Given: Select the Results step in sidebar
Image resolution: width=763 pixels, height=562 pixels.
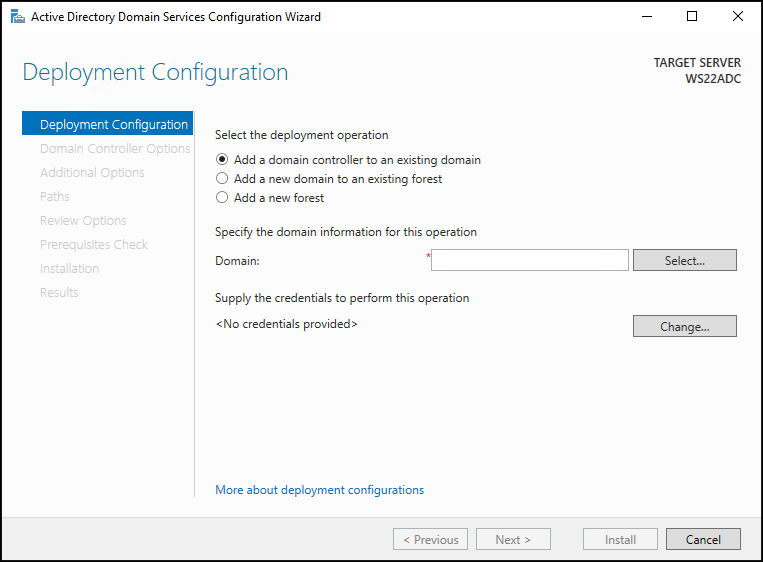Looking at the screenshot, I should coord(59,292).
